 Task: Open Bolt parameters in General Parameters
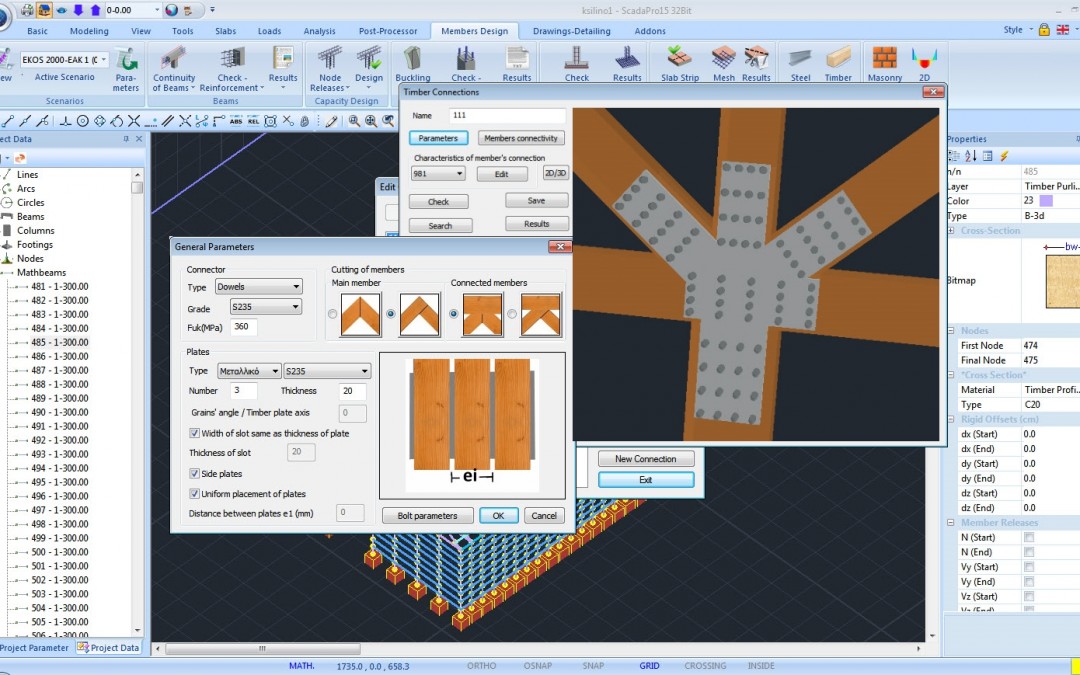point(427,515)
